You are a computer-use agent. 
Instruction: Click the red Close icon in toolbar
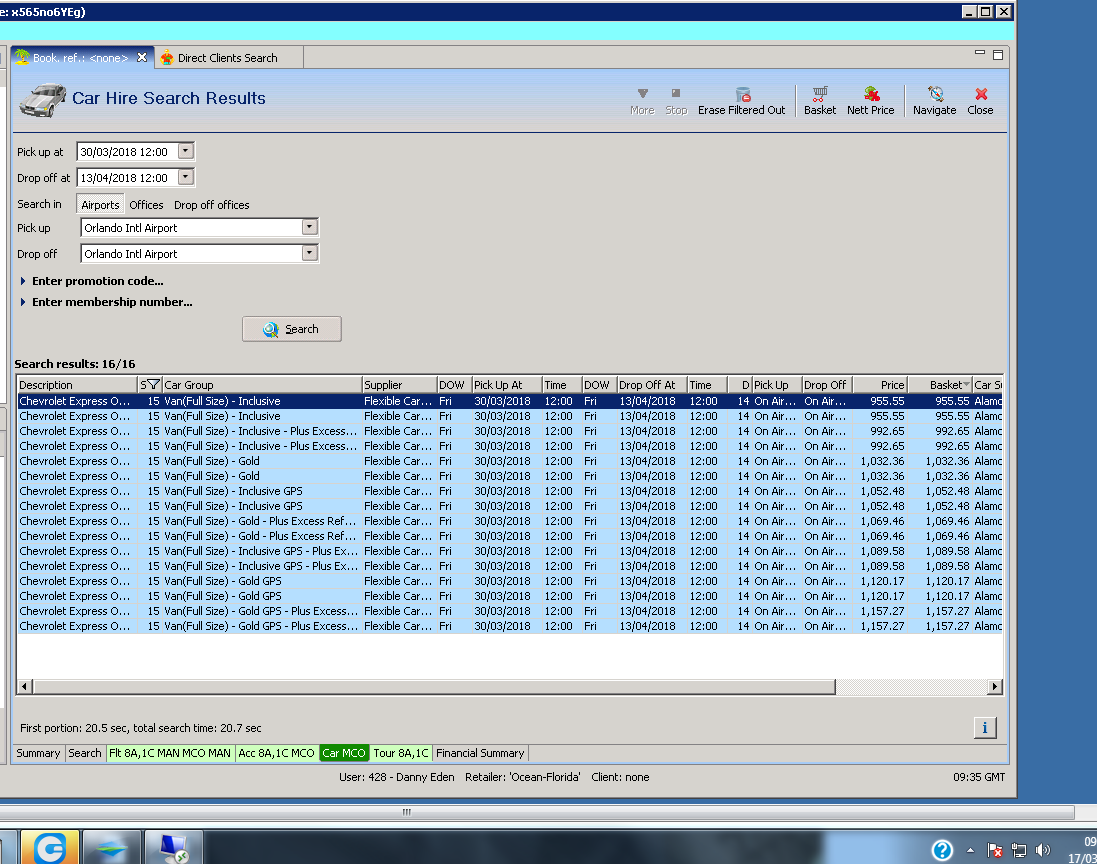pyautogui.click(x=980, y=95)
